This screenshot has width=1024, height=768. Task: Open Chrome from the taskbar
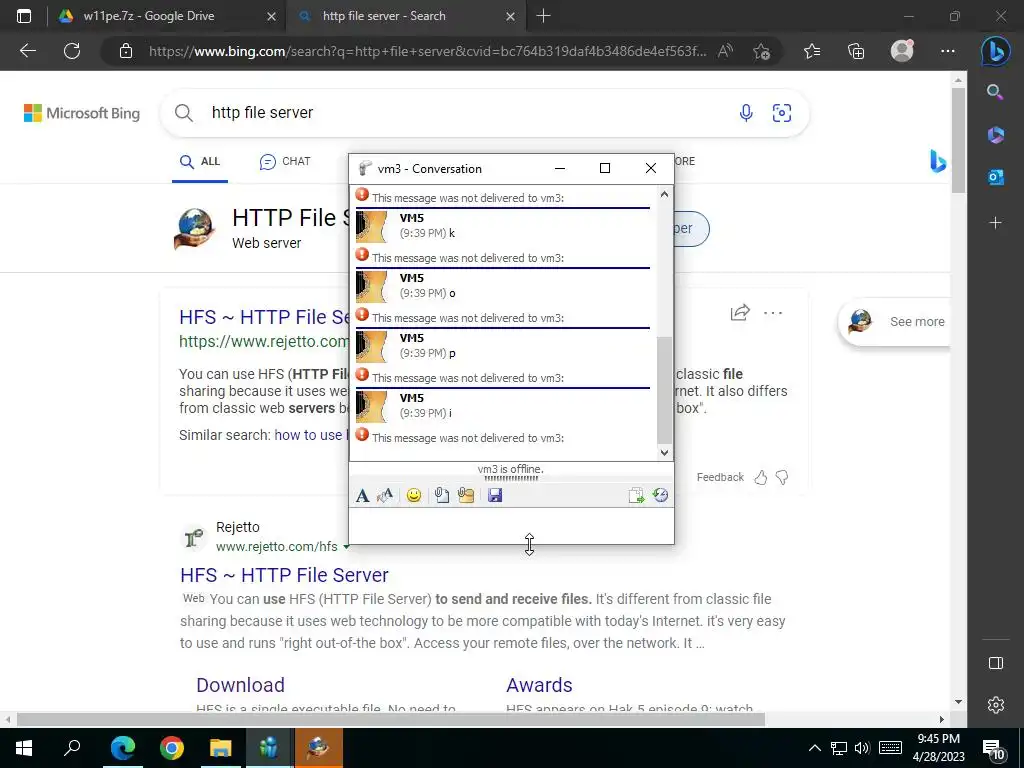click(171, 748)
